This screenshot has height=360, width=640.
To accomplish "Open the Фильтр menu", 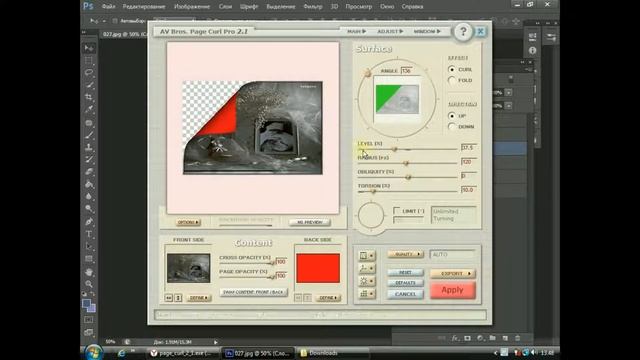I will click(x=313, y=7).
